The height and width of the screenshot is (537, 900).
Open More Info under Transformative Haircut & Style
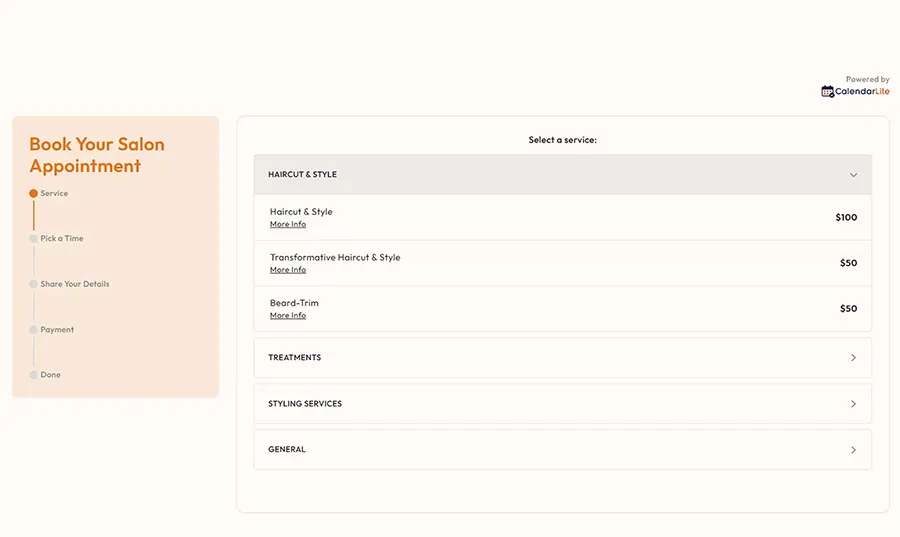[288, 270]
